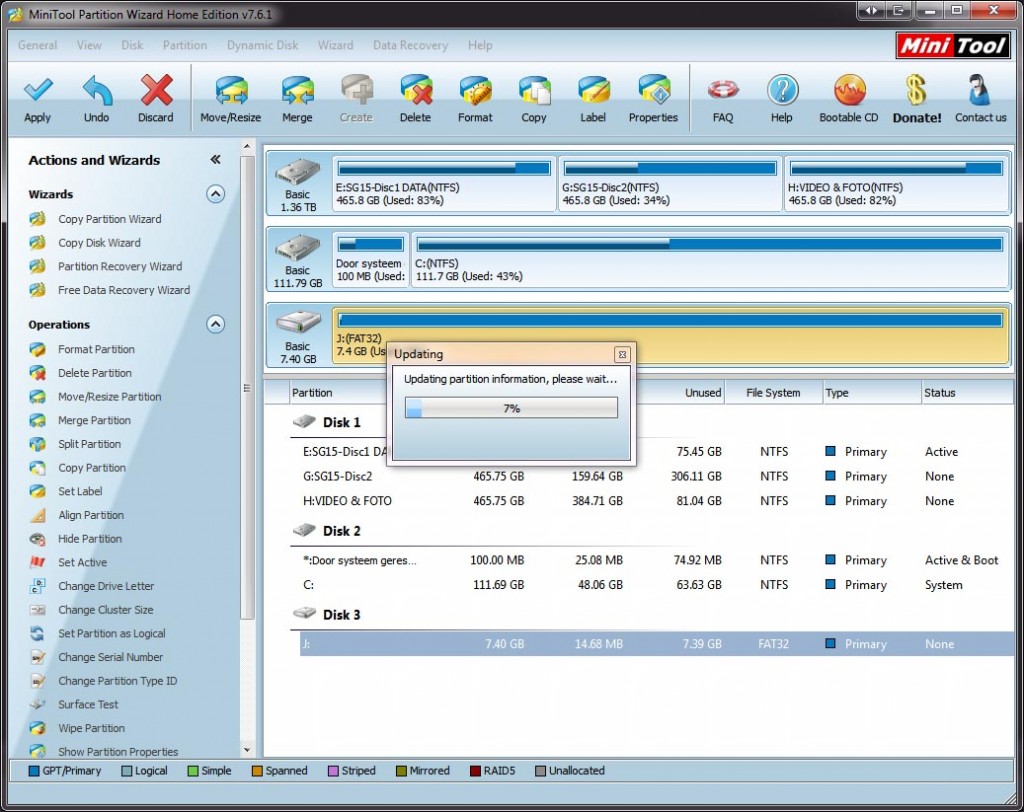Click the Undo arrow icon
The height and width of the screenshot is (812, 1024).
click(97, 90)
